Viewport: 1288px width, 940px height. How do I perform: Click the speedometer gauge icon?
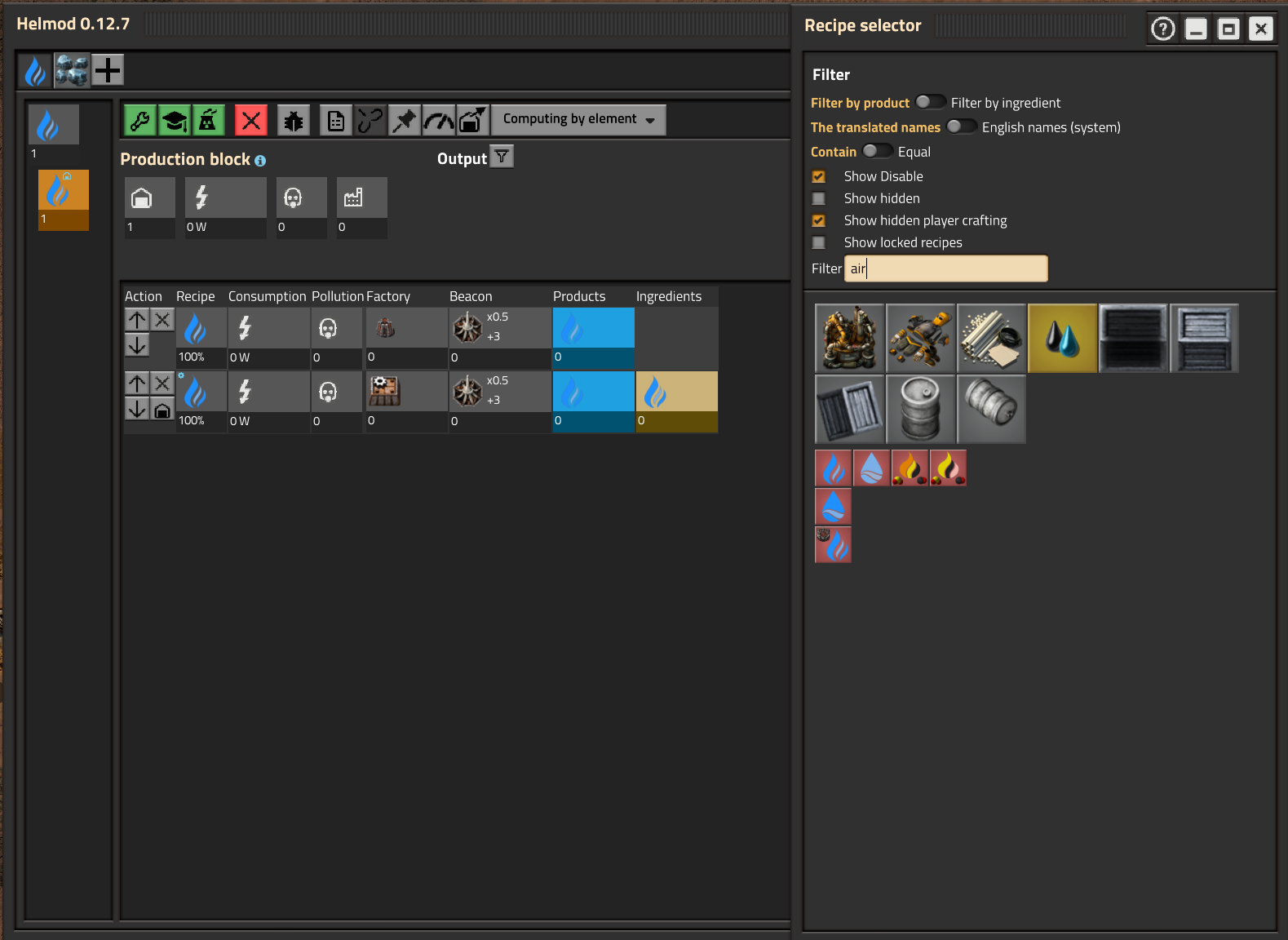coord(438,121)
